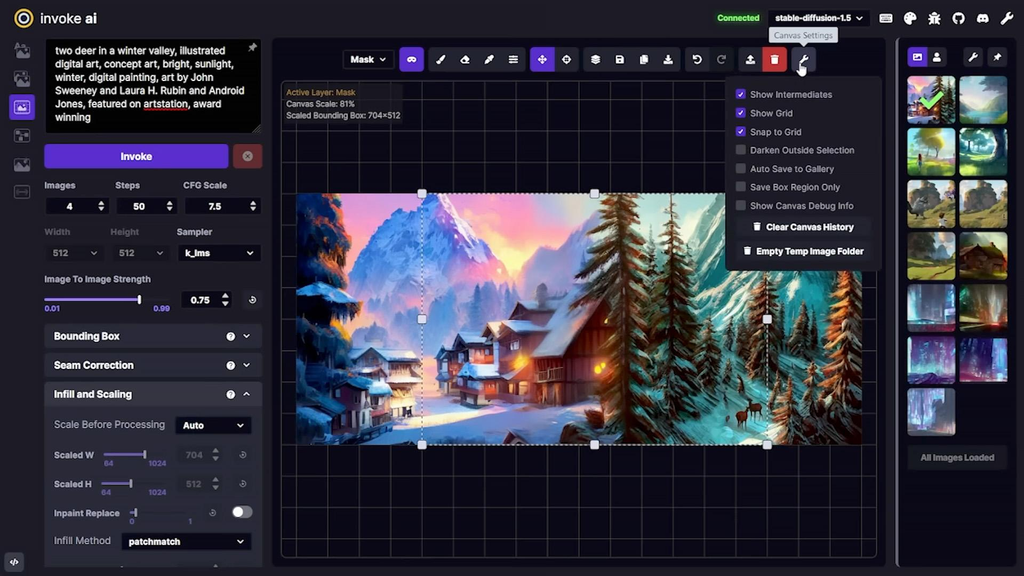This screenshot has width=1024, height=576.
Task: Pin the options panel
Action: pyautogui.click(x=252, y=48)
